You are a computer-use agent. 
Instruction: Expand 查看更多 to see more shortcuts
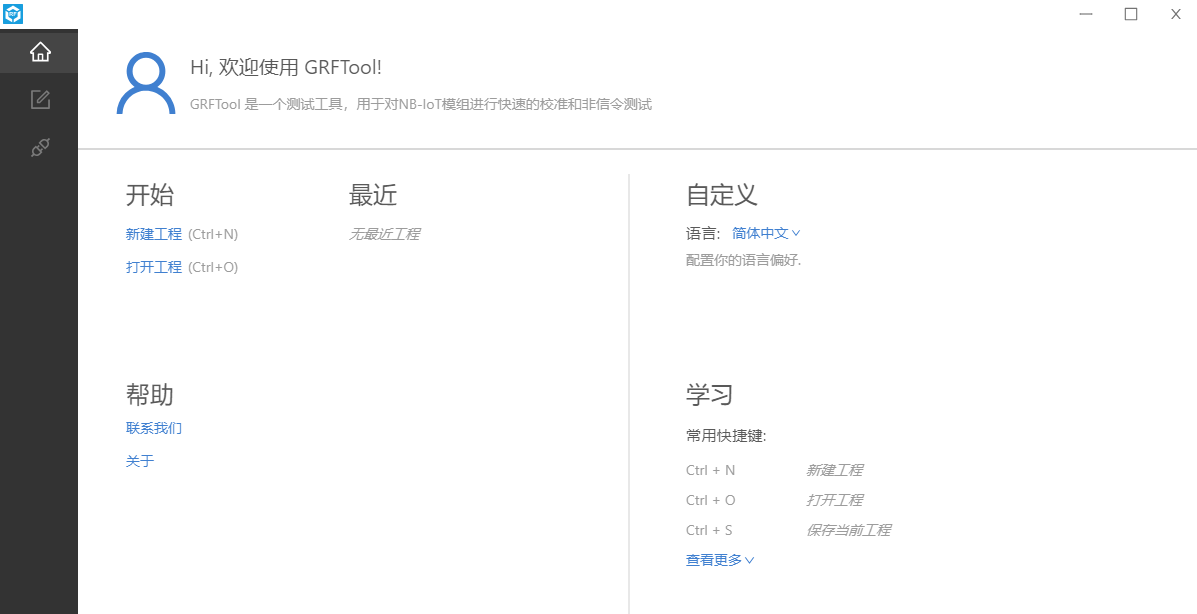pyautogui.click(x=720, y=561)
